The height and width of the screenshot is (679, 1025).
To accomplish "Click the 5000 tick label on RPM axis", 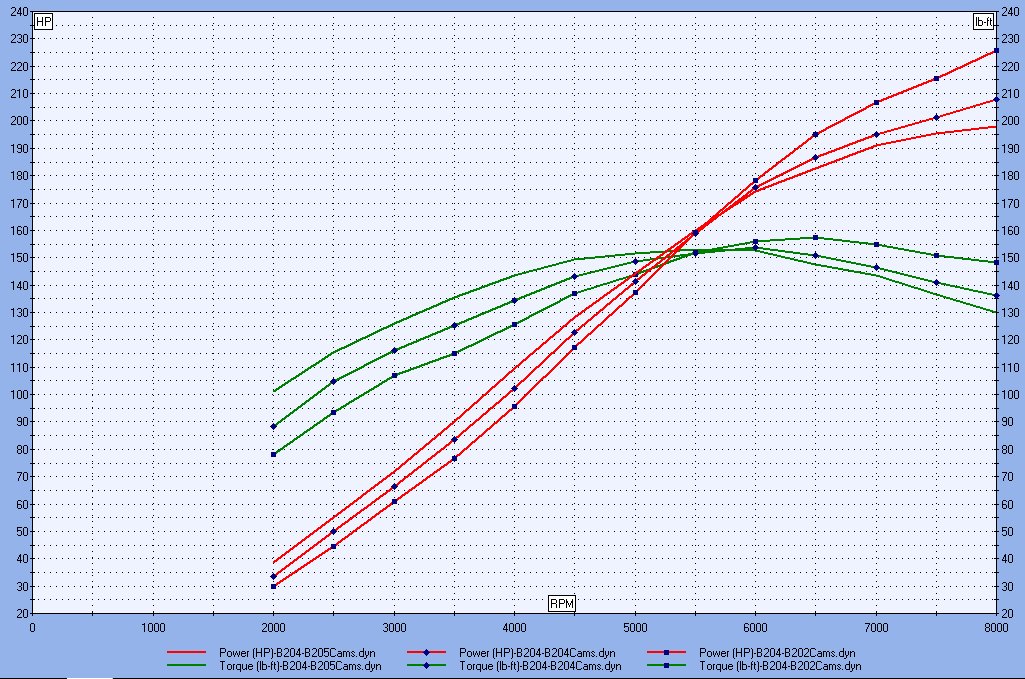I will pos(635,628).
